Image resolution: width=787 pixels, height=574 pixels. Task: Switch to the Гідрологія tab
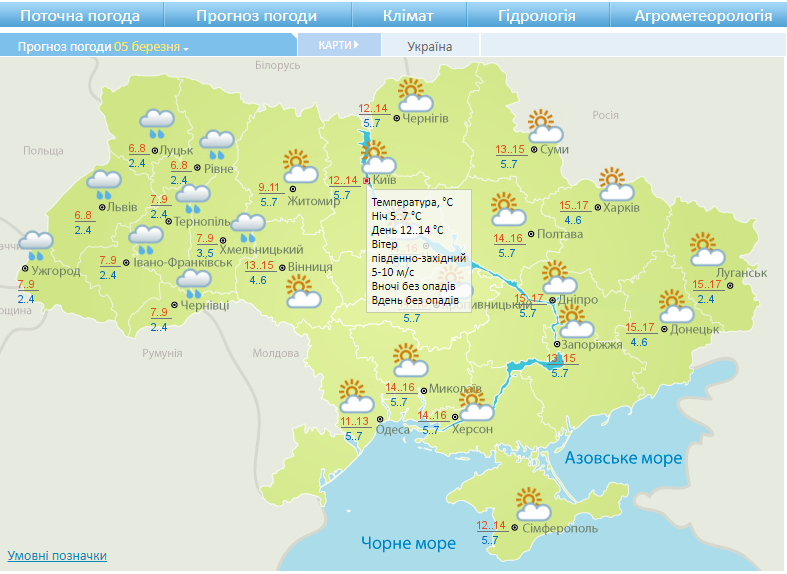pyautogui.click(x=536, y=16)
